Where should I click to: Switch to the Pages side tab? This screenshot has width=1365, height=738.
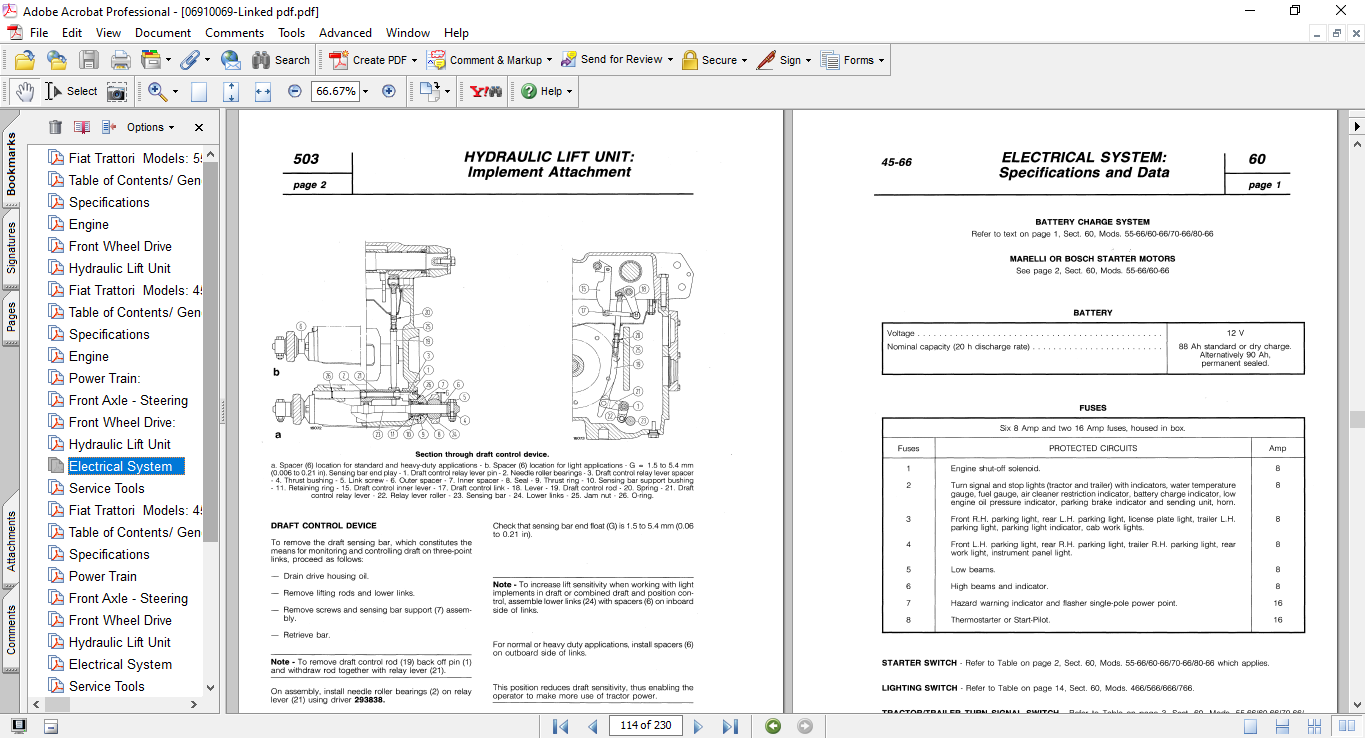pyautogui.click(x=11, y=317)
